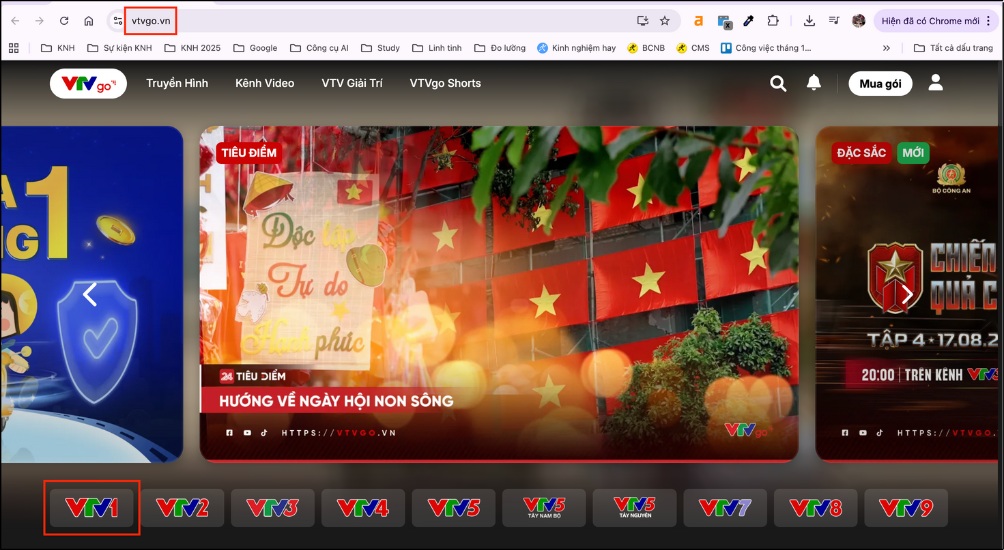Open the search magnifier on VTVgo
1004x550 pixels.
(x=778, y=84)
